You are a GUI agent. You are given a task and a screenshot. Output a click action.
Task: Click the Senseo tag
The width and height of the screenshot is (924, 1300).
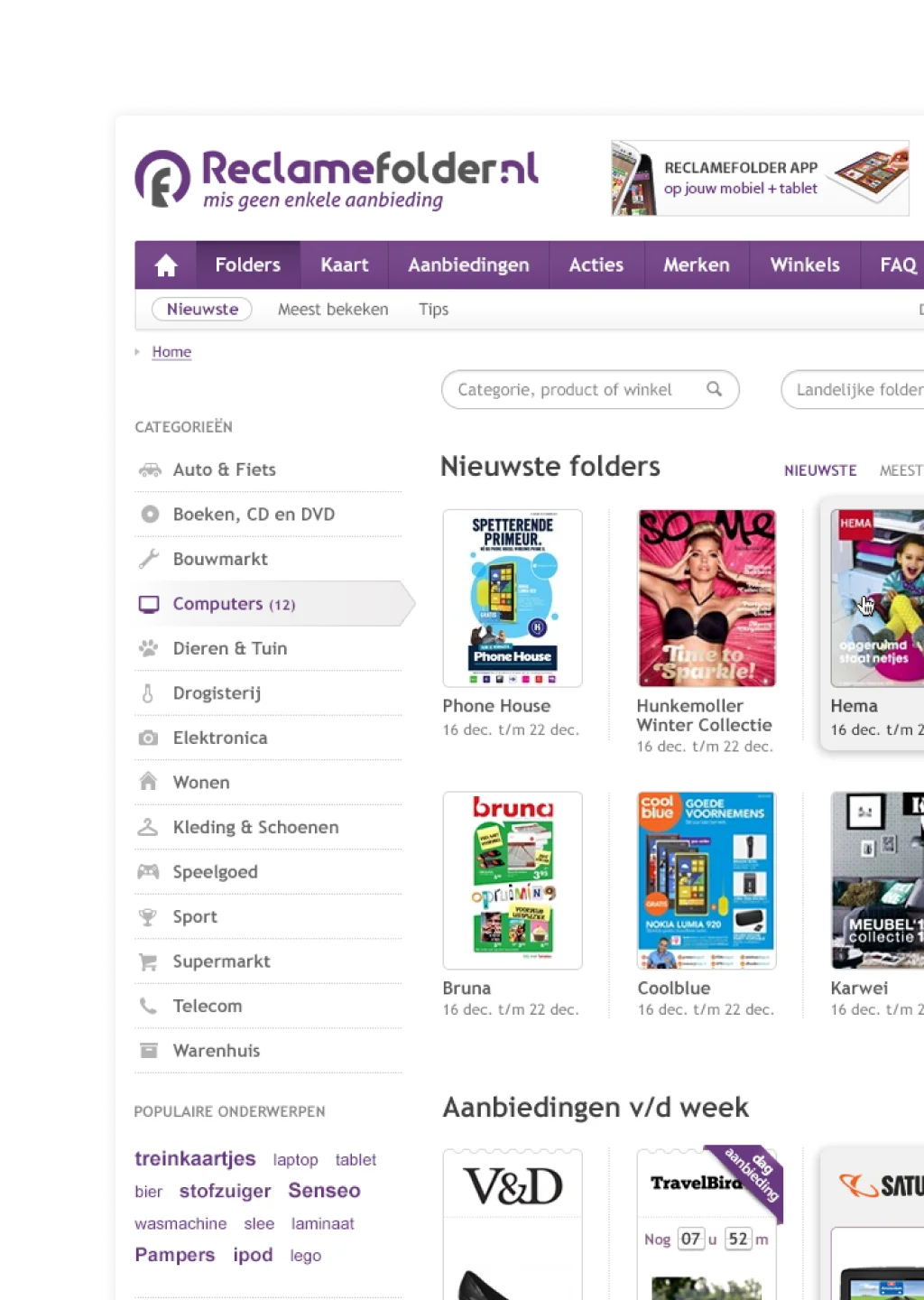(x=324, y=1191)
